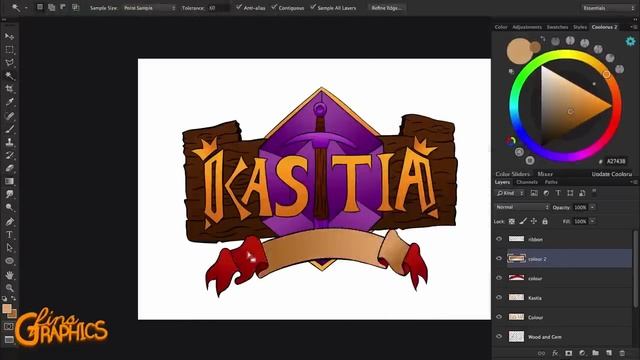
Task: Select the Healing Brush tool
Action: tap(9, 116)
